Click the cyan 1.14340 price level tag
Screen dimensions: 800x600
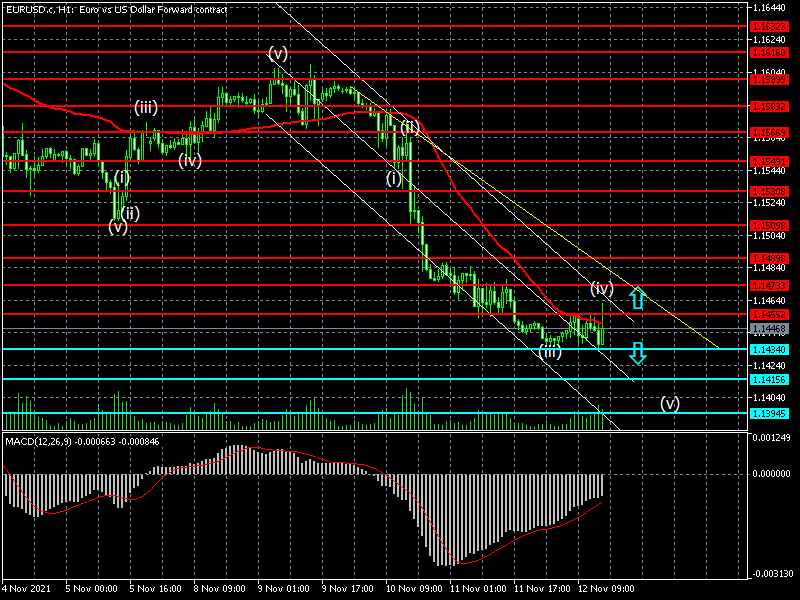point(770,349)
